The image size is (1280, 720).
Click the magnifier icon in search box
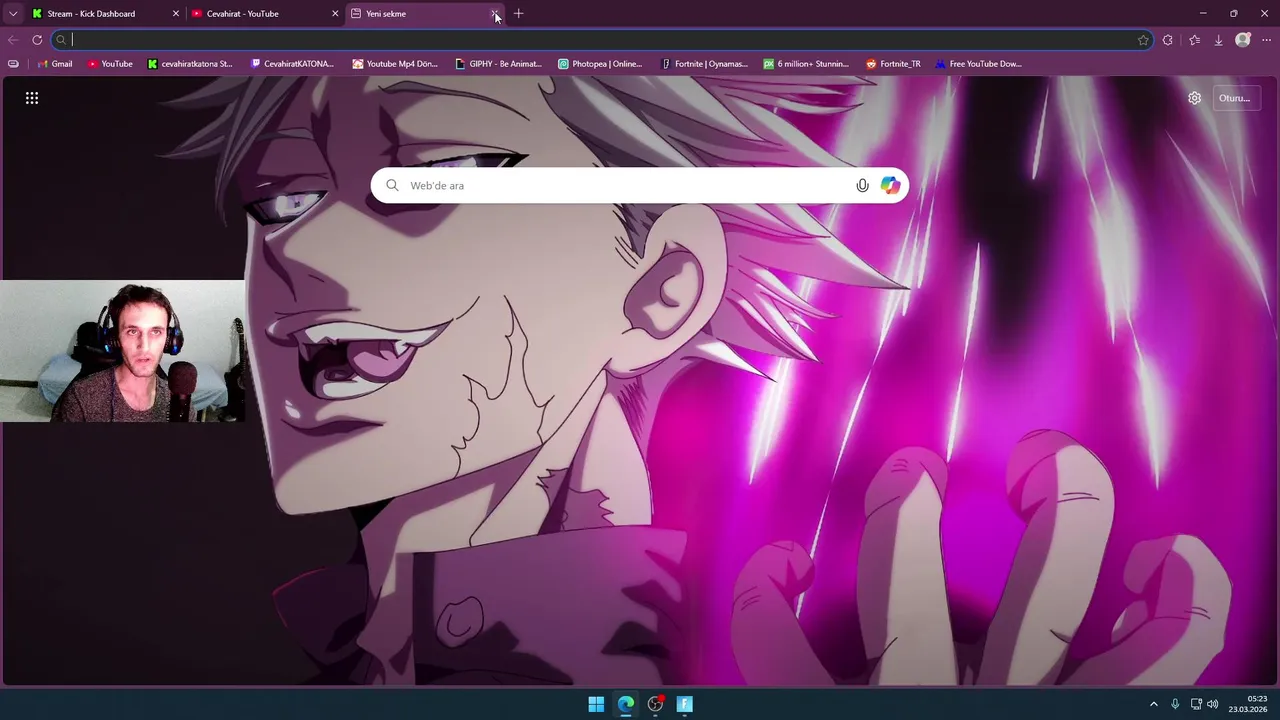tap(392, 185)
